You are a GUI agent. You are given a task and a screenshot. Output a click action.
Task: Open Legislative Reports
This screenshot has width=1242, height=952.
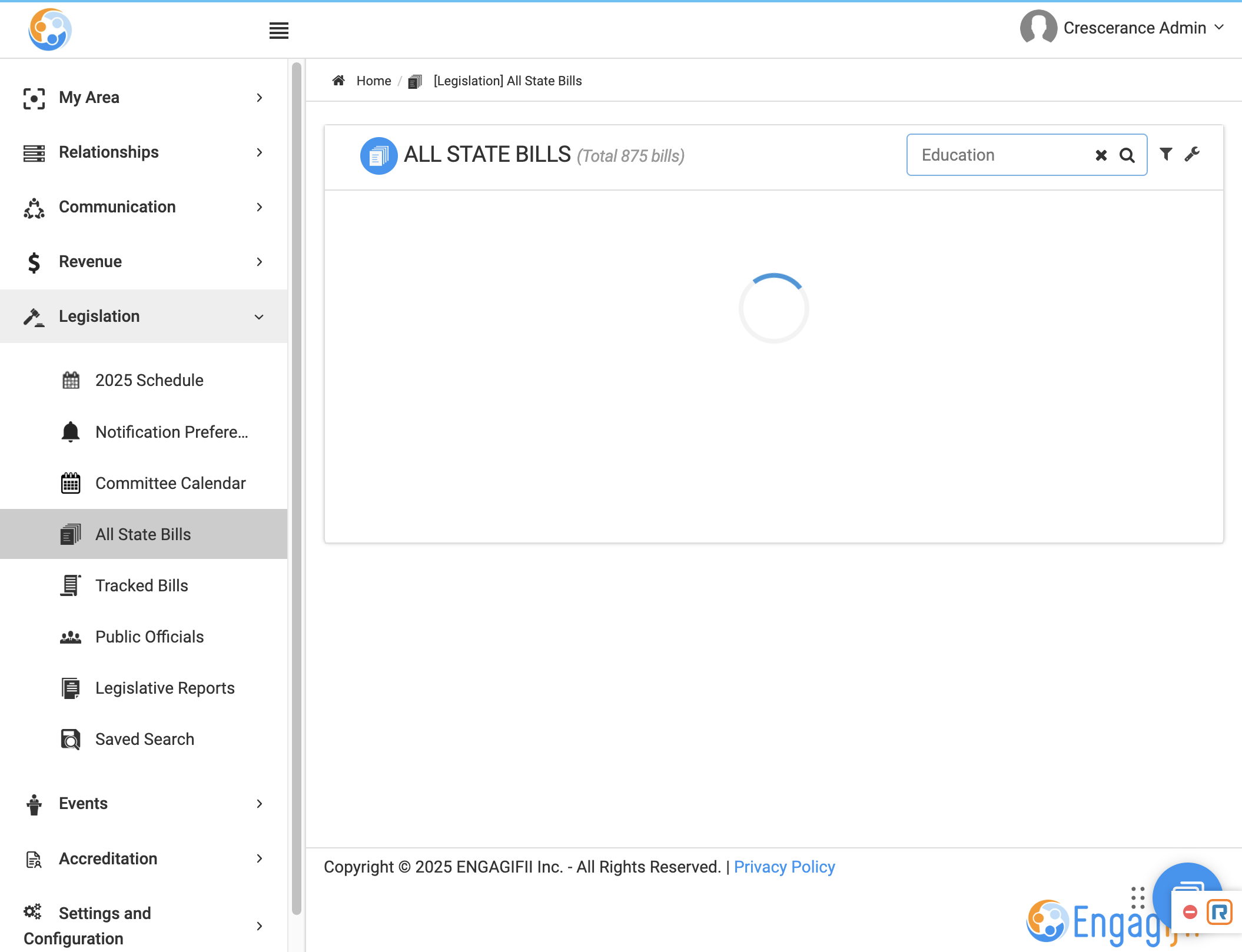pos(144,688)
